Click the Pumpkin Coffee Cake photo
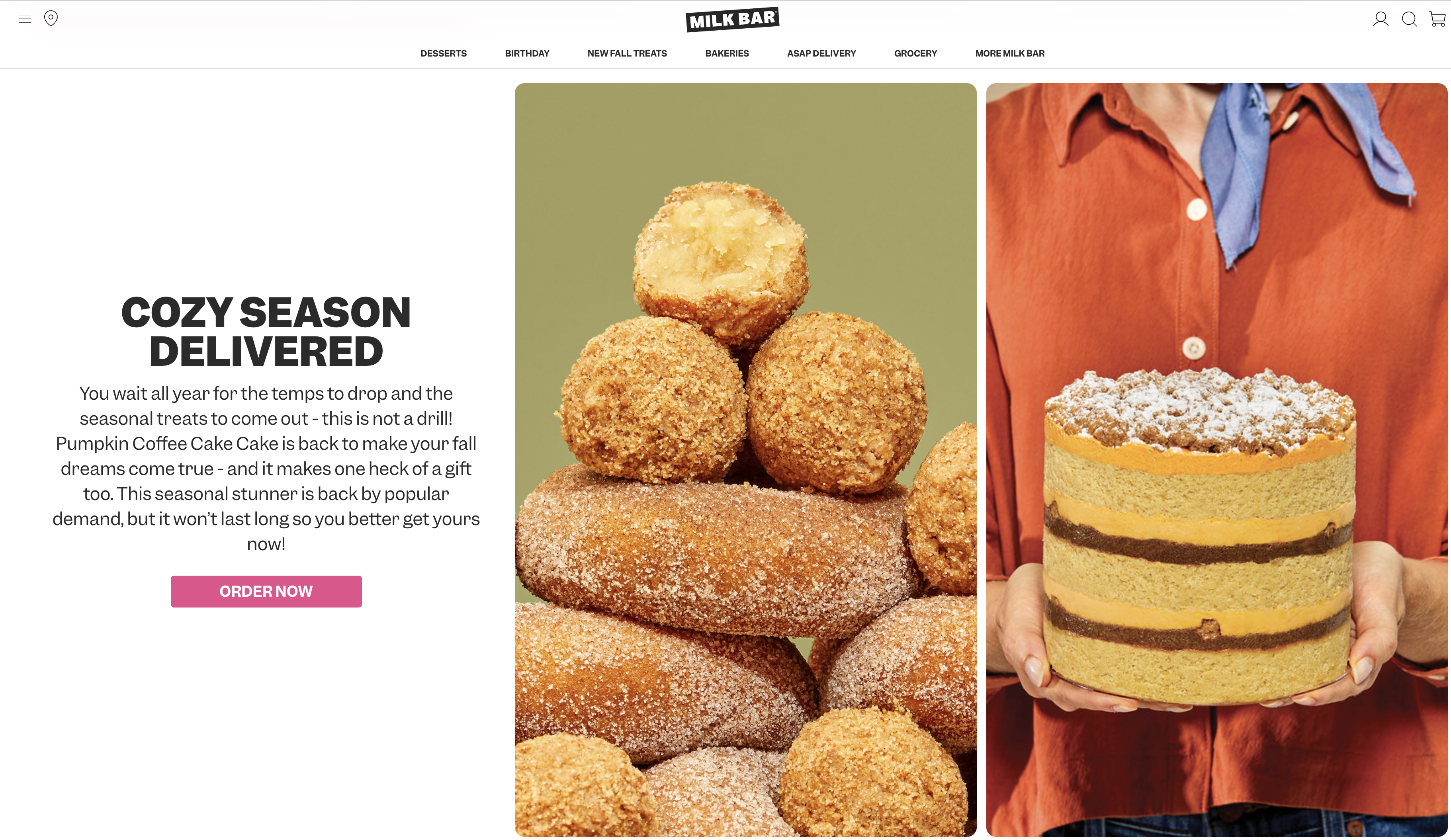 tap(1216, 459)
